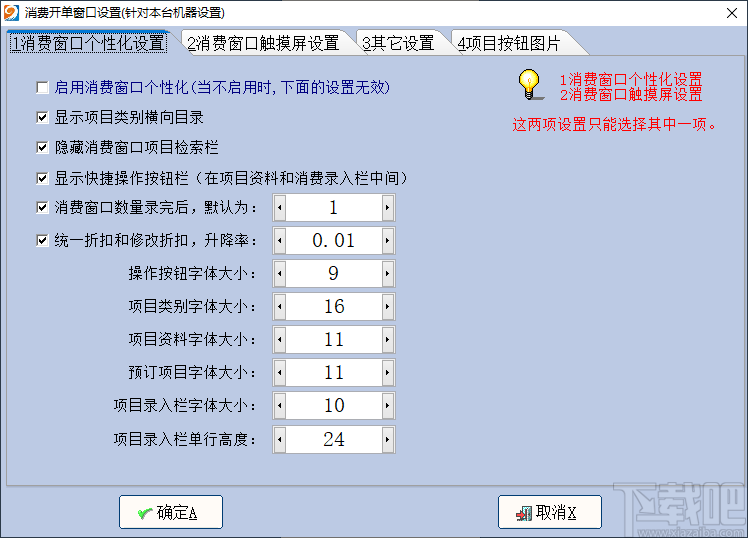Decrease 项目资料字体大小 value
The image size is (748, 538).
(x=280, y=340)
